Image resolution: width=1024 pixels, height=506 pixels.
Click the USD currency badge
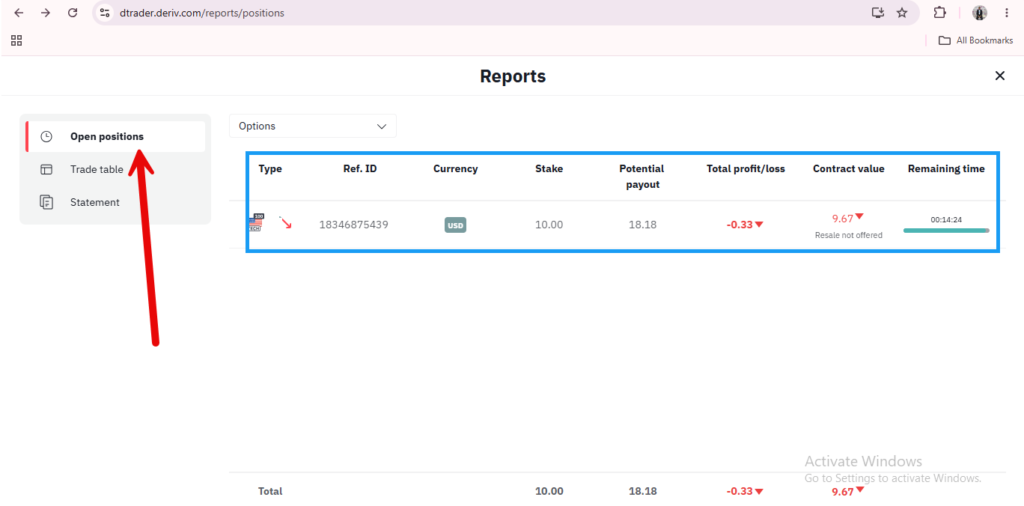tap(455, 225)
